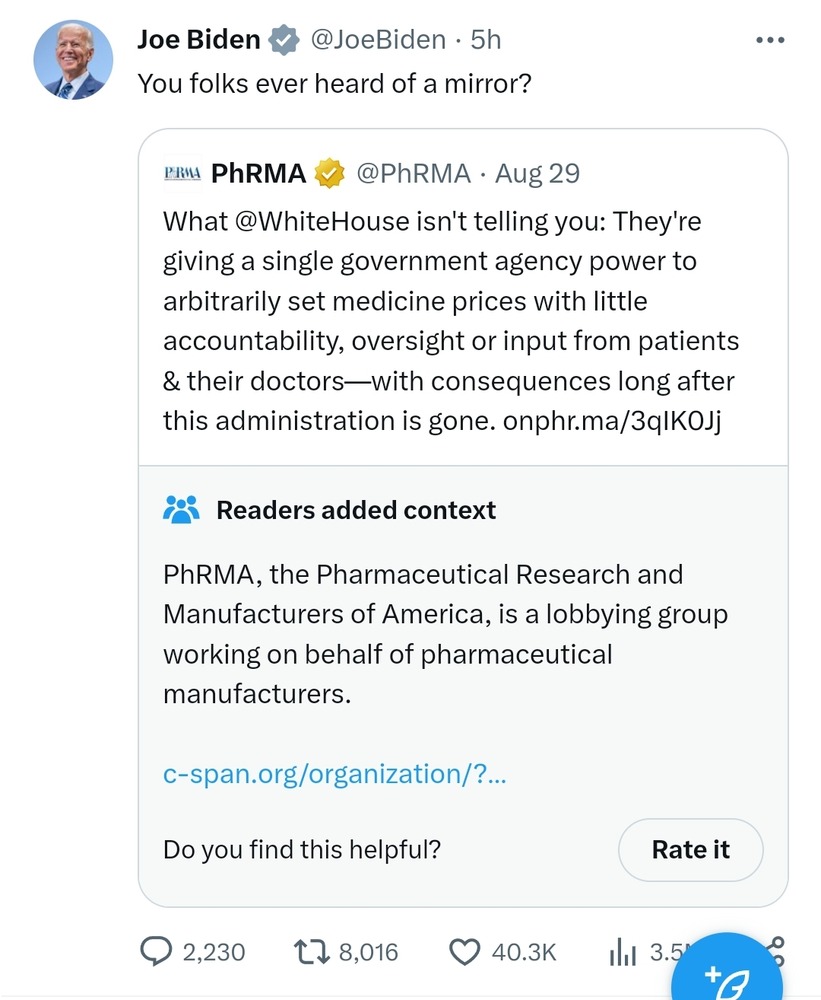Click the 5h timestamp on the tweet
821x1000 pixels.
pos(486,40)
